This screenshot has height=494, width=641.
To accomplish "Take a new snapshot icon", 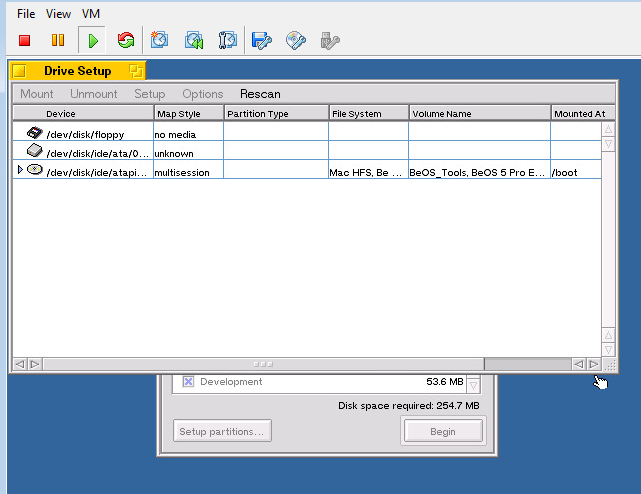I will click(x=160, y=41).
